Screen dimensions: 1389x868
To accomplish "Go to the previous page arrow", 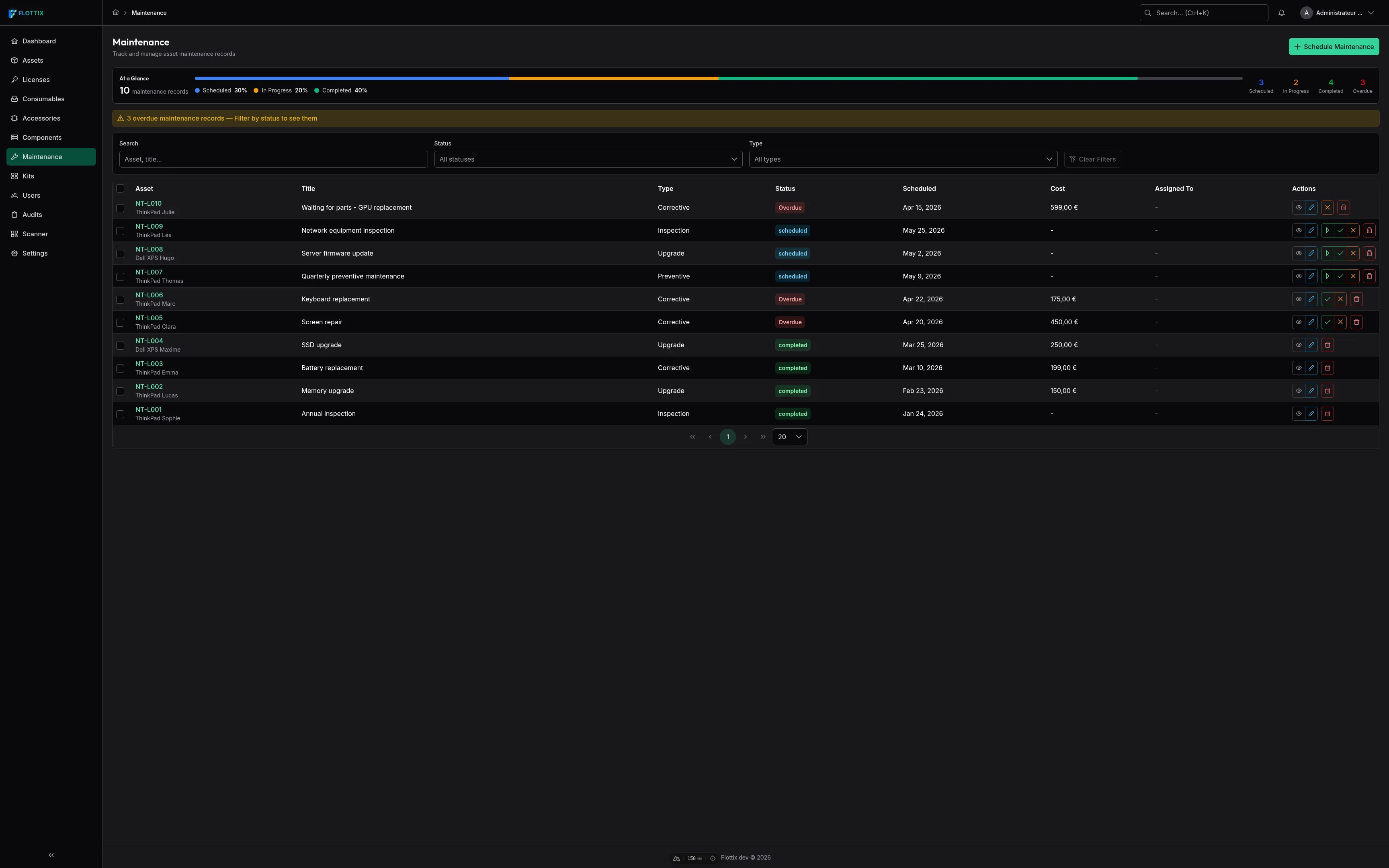I will tap(710, 437).
